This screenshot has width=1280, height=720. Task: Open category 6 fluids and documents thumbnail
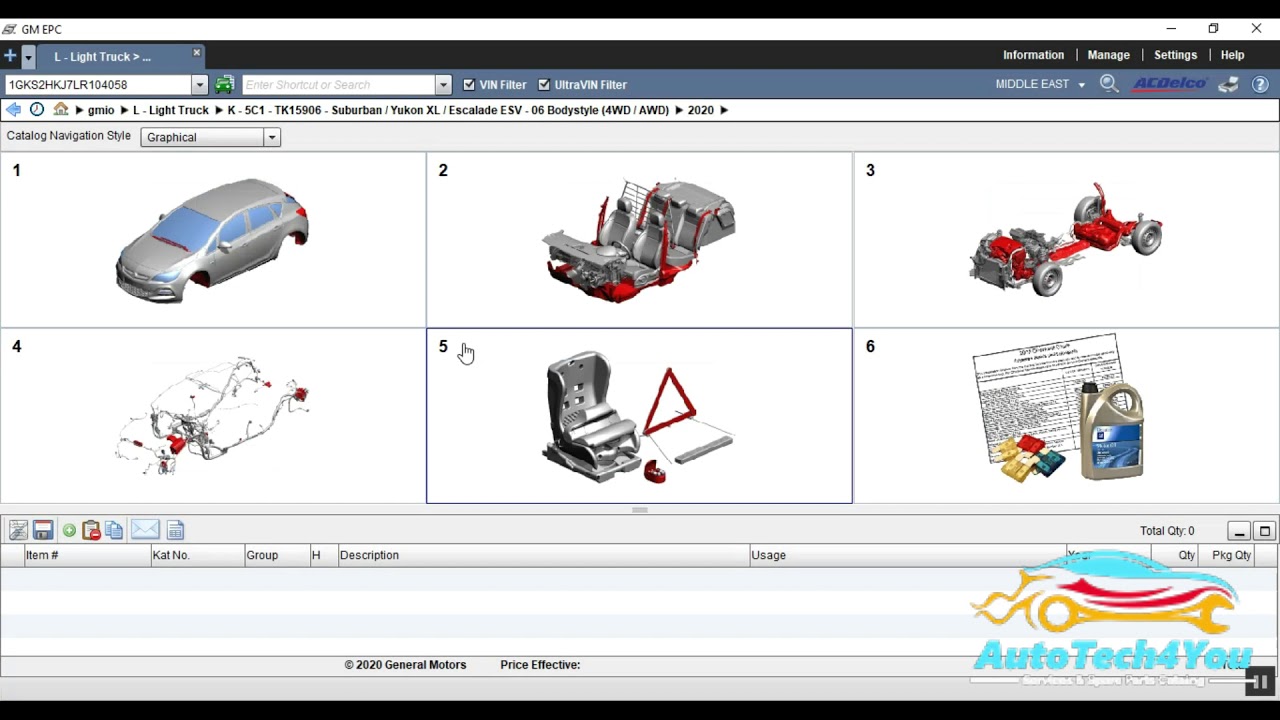pyautogui.click(x=1066, y=416)
